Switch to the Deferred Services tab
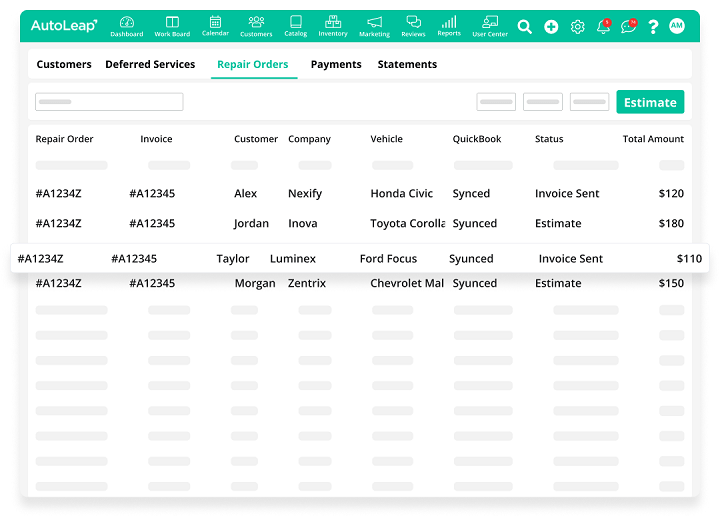Screen dimensions: 720x516 pyautogui.click(x=150, y=65)
